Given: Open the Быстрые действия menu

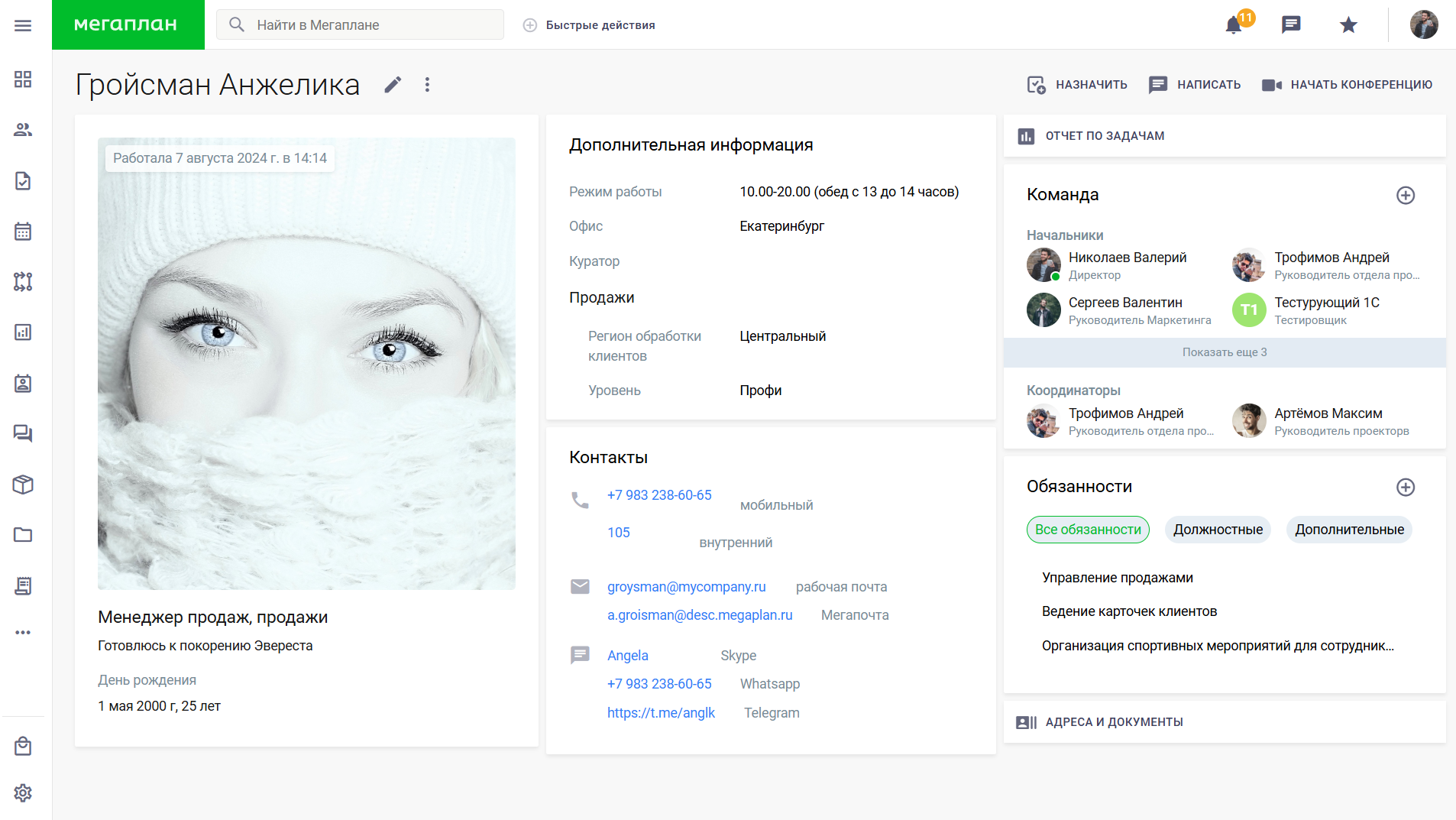Looking at the screenshot, I should pyautogui.click(x=590, y=25).
